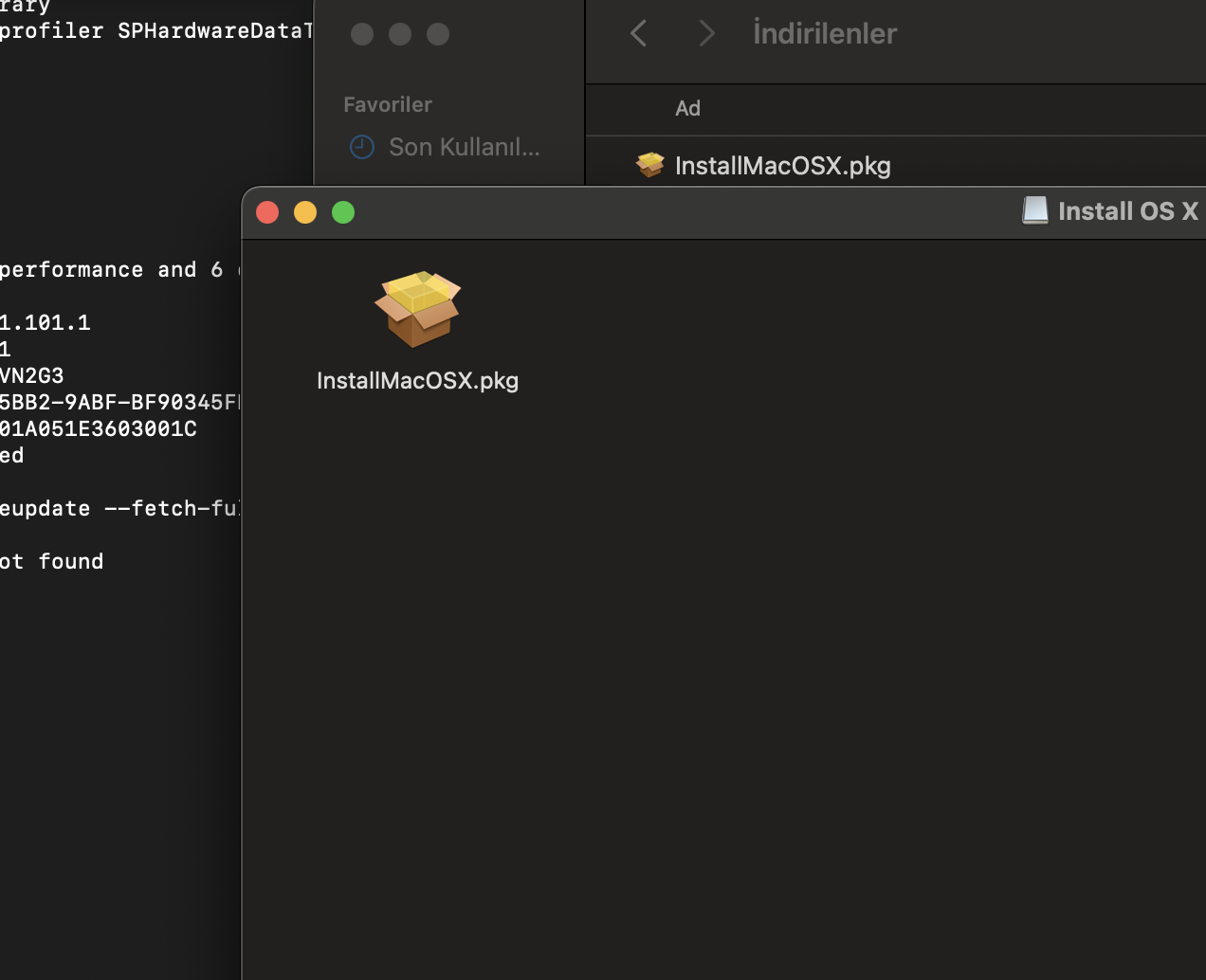
Task: Click the 'profiler SPHardwareDataT' line in Terminal
Action: (x=156, y=31)
